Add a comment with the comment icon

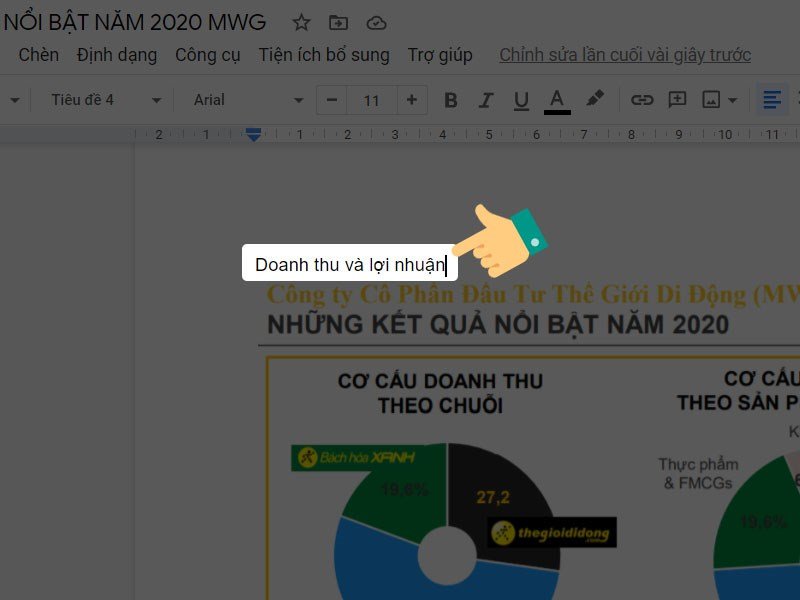[677, 99]
